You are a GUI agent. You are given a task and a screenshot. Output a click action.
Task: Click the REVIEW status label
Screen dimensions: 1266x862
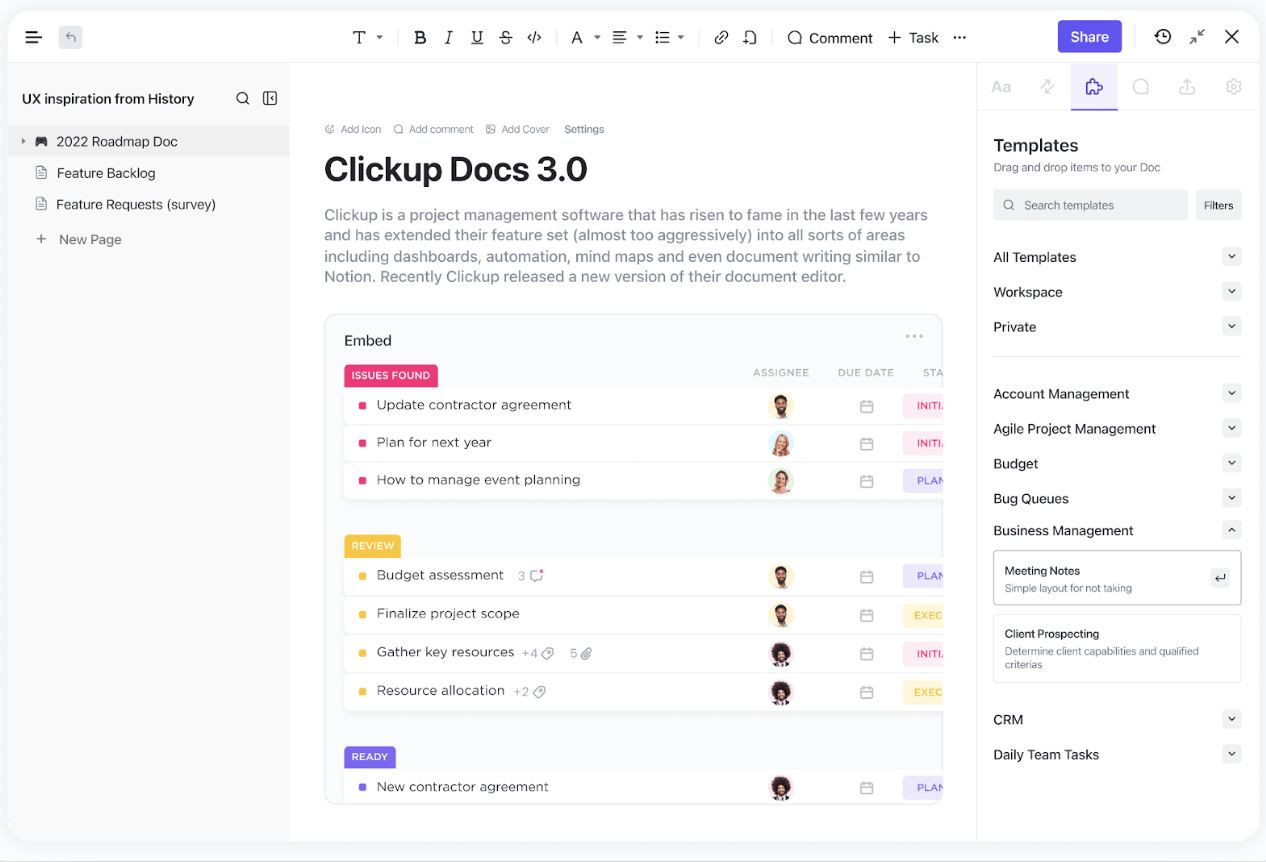pos(373,546)
